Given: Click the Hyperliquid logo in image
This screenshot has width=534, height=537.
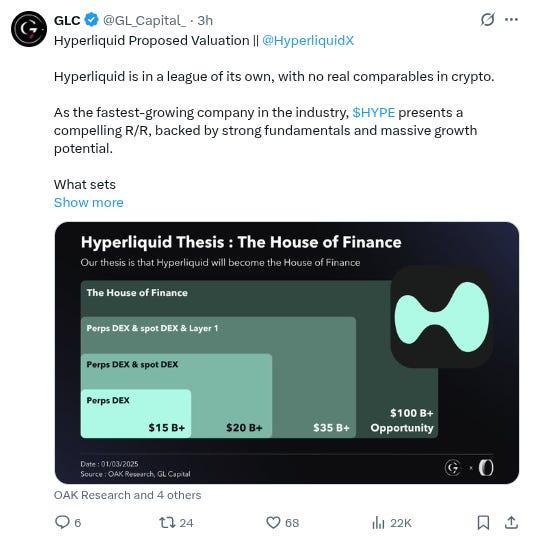Looking at the screenshot, I should [442, 317].
